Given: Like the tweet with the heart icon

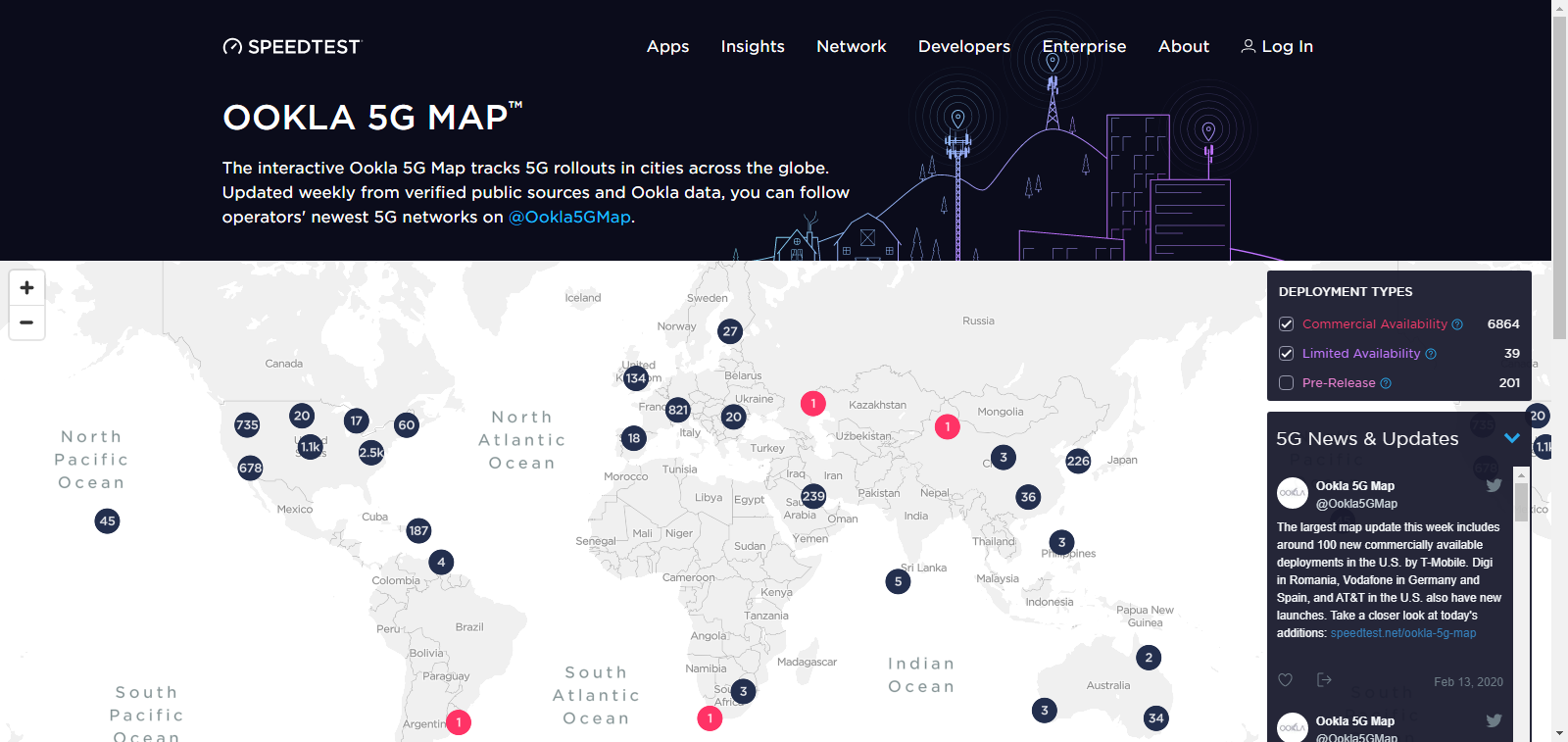Looking at the screenshot, I should [1286, 680].
